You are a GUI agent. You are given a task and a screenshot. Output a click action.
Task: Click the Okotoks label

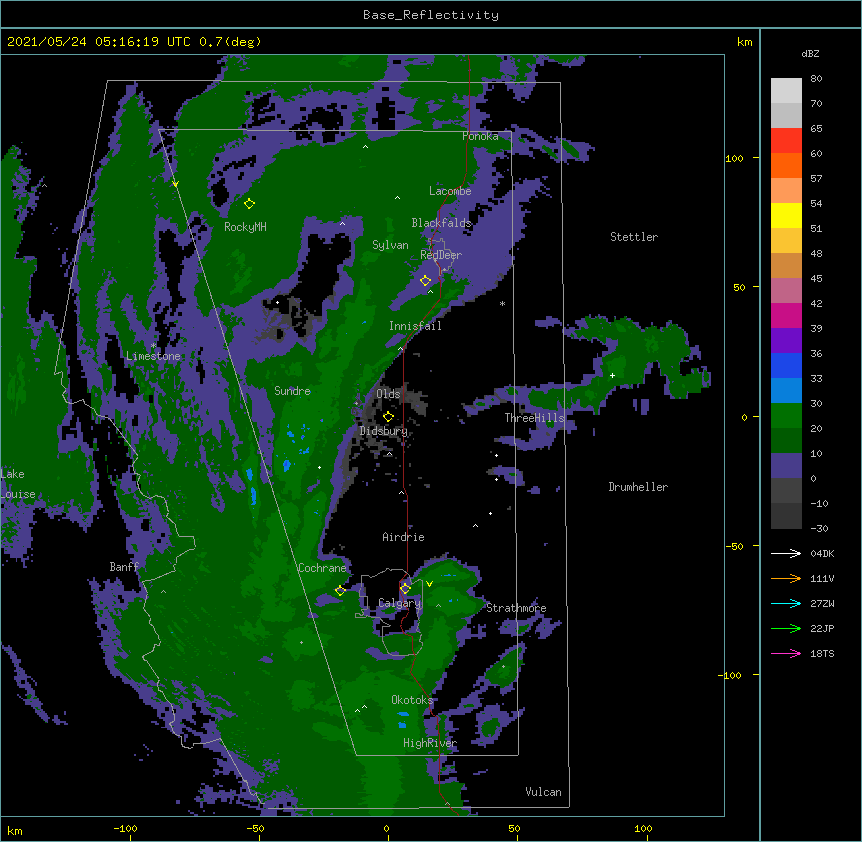412,700
